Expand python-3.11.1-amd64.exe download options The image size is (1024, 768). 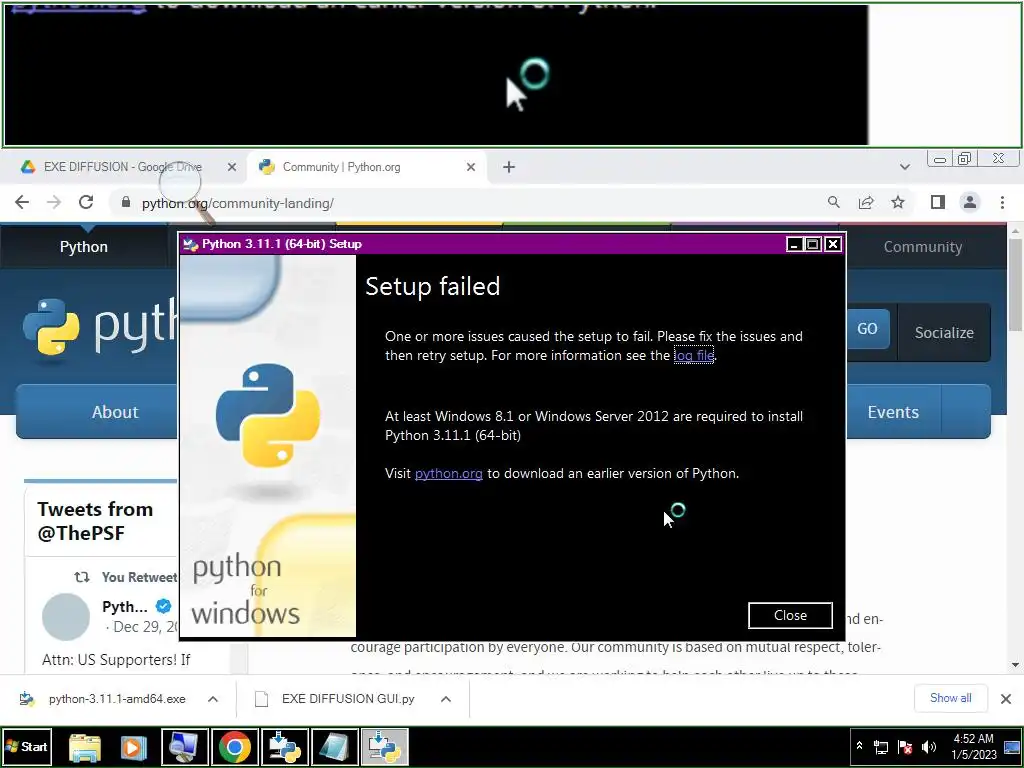(x=213, y=699)
